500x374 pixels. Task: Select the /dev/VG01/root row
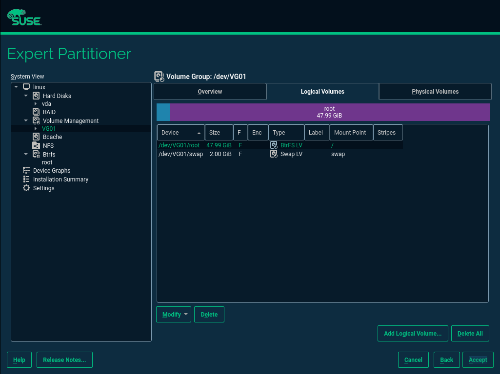click(x=280, y=145)
